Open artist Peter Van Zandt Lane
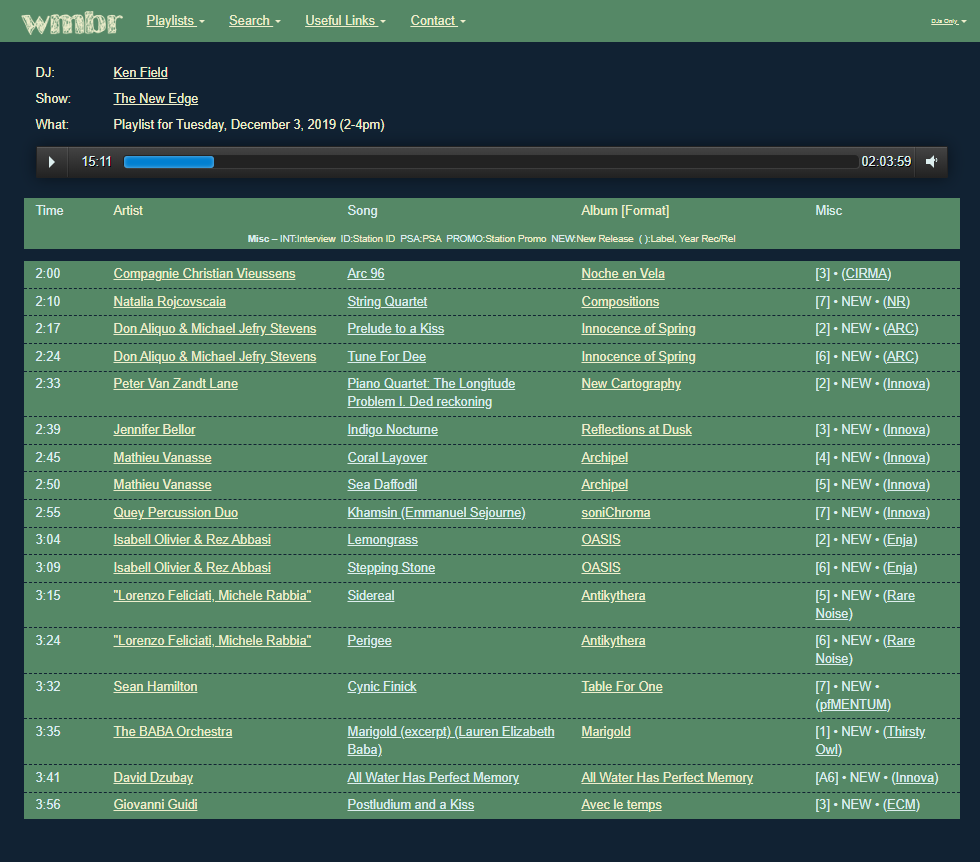Viewport: 980px width, 862px height. (176, 384)
